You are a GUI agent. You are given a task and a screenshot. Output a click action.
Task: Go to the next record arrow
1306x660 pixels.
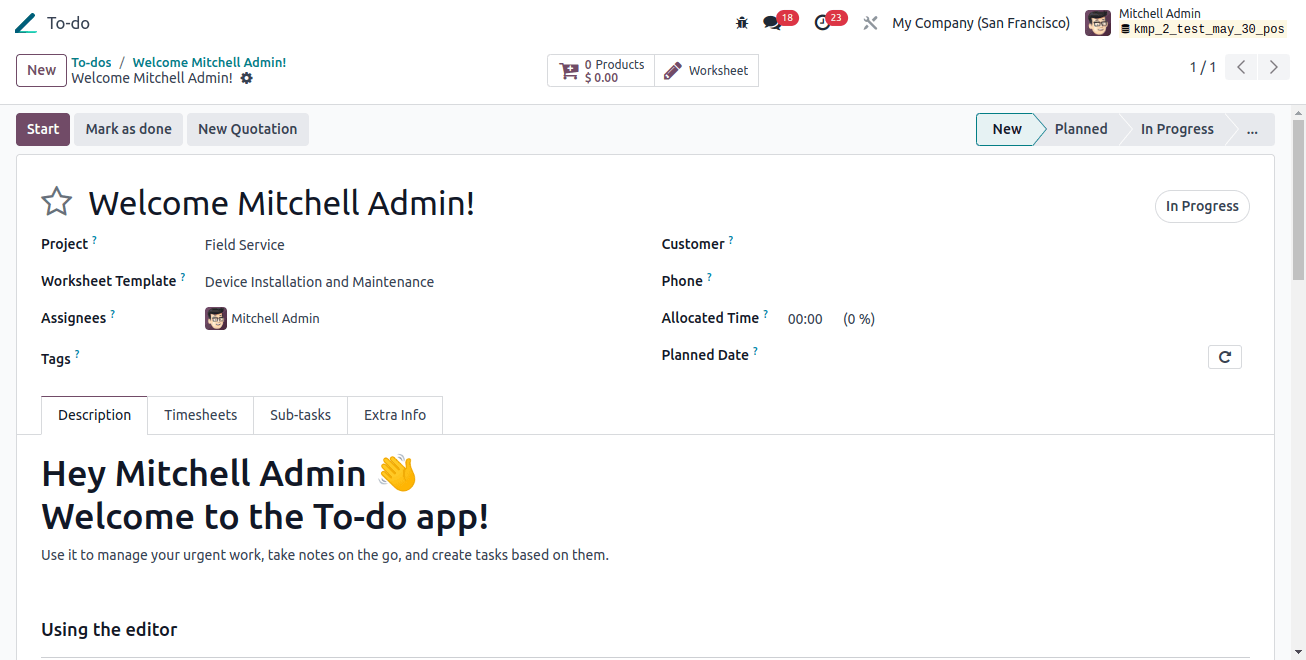(1273, 68)
